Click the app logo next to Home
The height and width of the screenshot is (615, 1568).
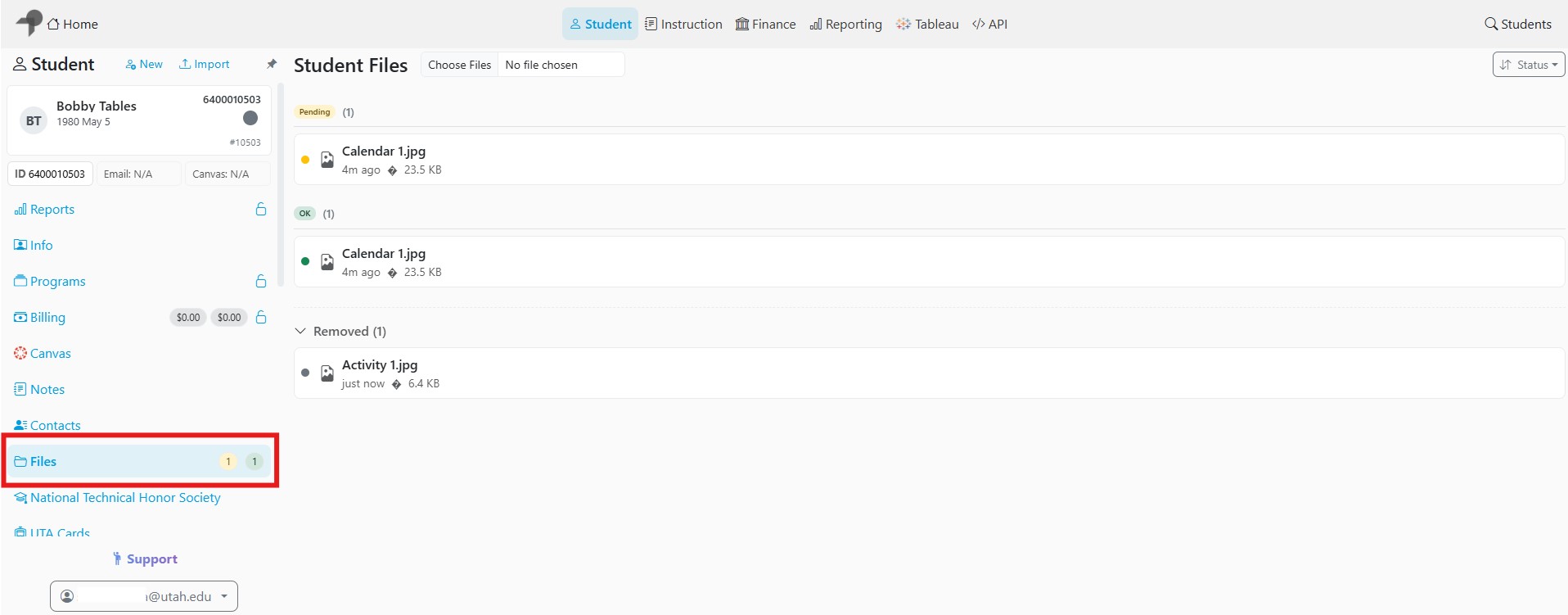point(29,22)
